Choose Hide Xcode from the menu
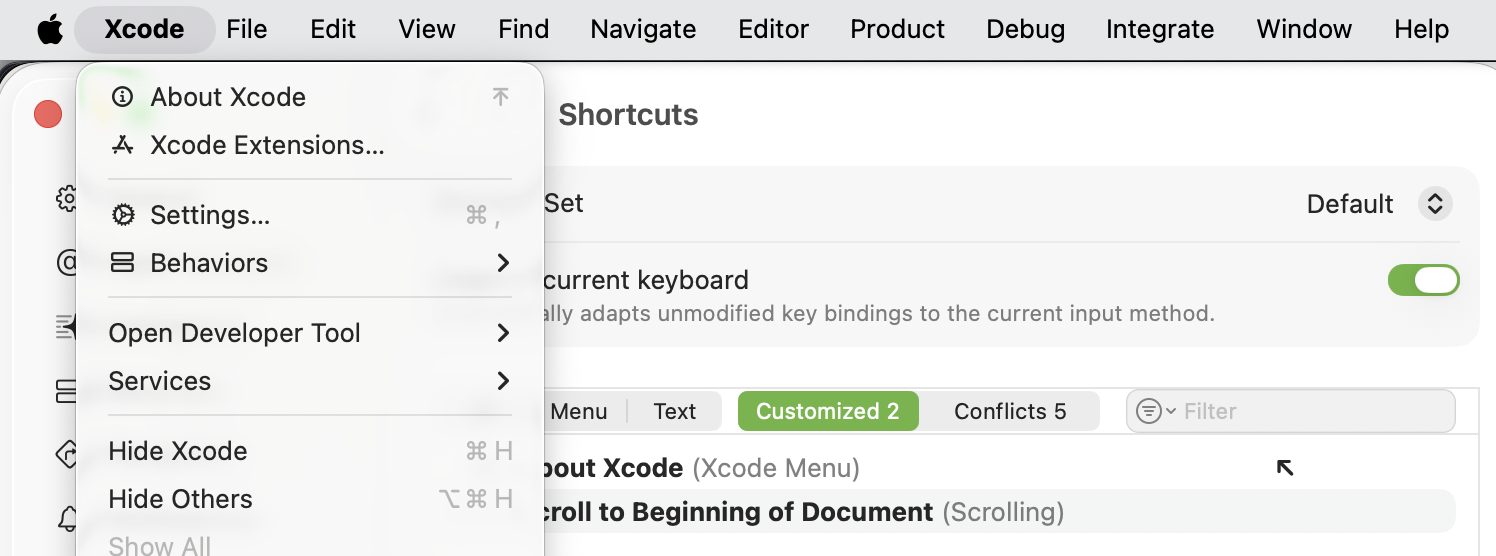The image size is (1496, 556). 178,451
